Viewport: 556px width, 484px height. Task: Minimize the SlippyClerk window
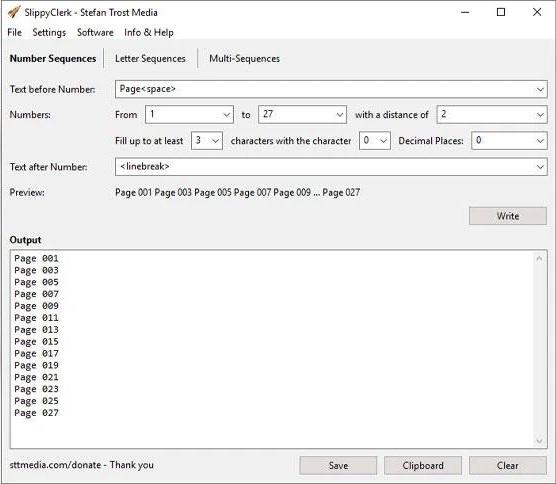(465, 12)
